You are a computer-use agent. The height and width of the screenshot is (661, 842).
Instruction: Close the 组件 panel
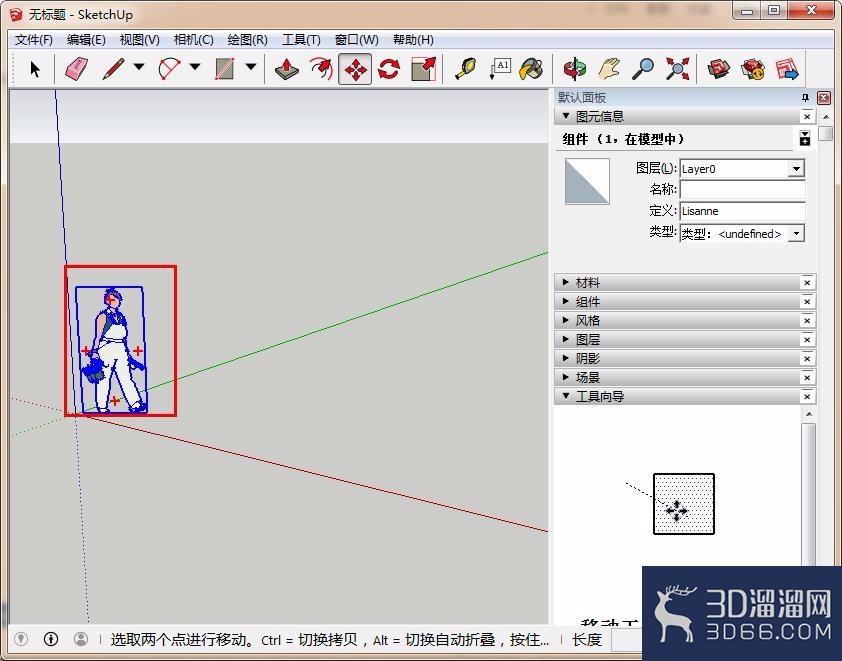click(x=807, y=302)
